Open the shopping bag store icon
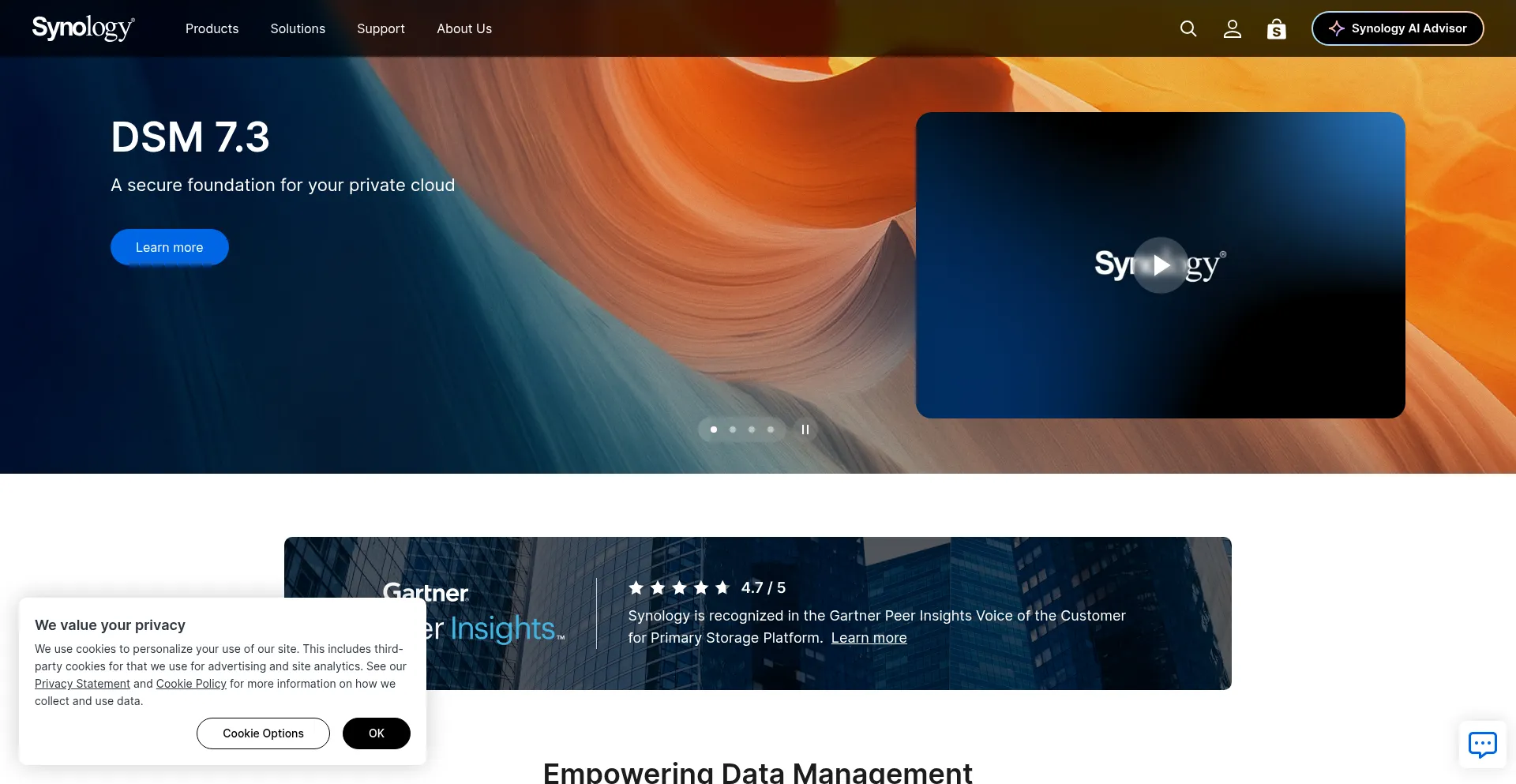Screen dimensions: 1516x784 1276,29
